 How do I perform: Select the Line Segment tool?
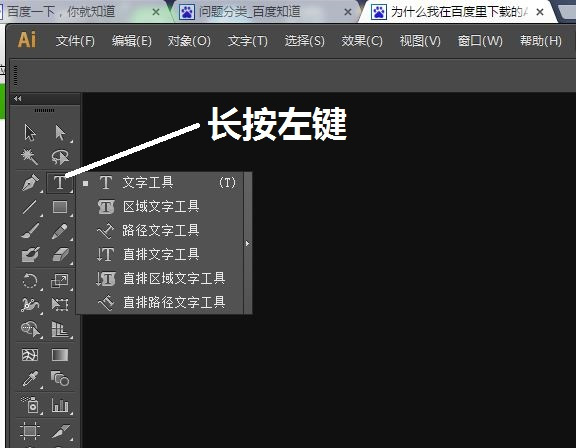(x=30, y=207)
